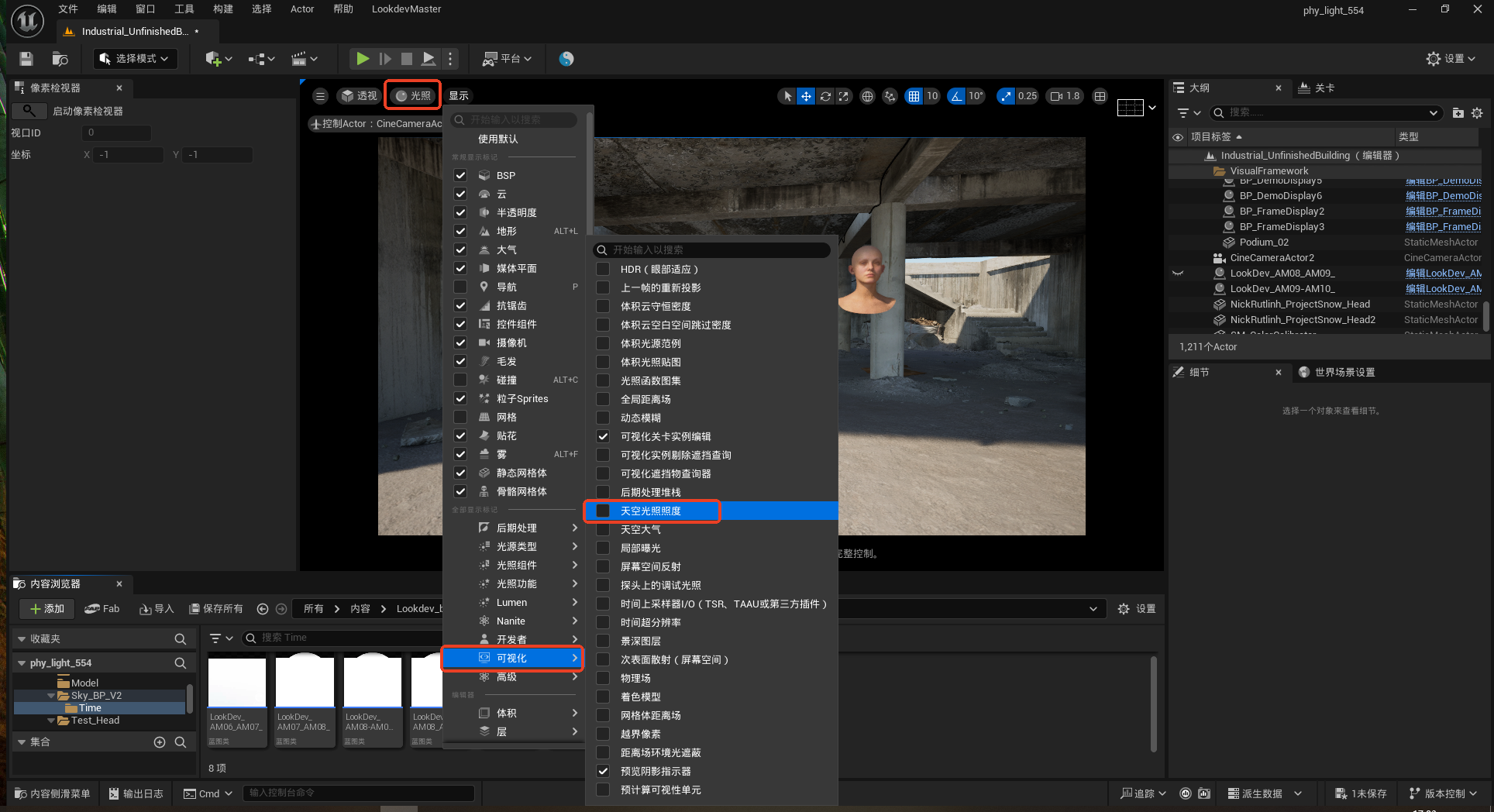Click 保存所有 in content browser
Viewport: 1494px width, 812px height.
(216, 609)
